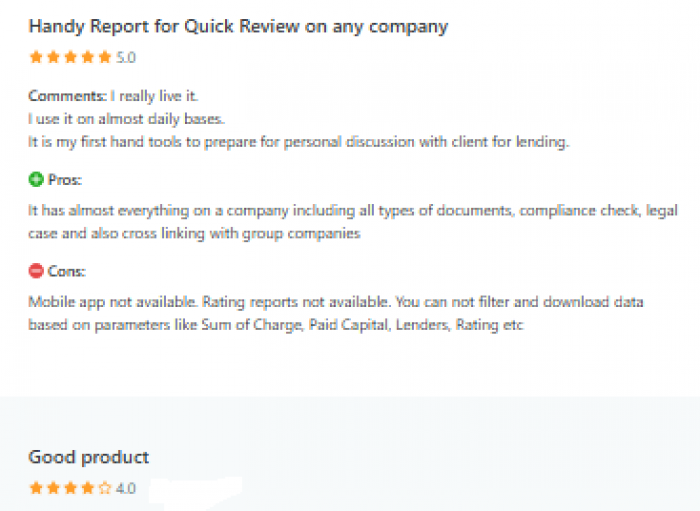Click first star of the 5.0 rating

pyautogui.click(x=36, y=57)
